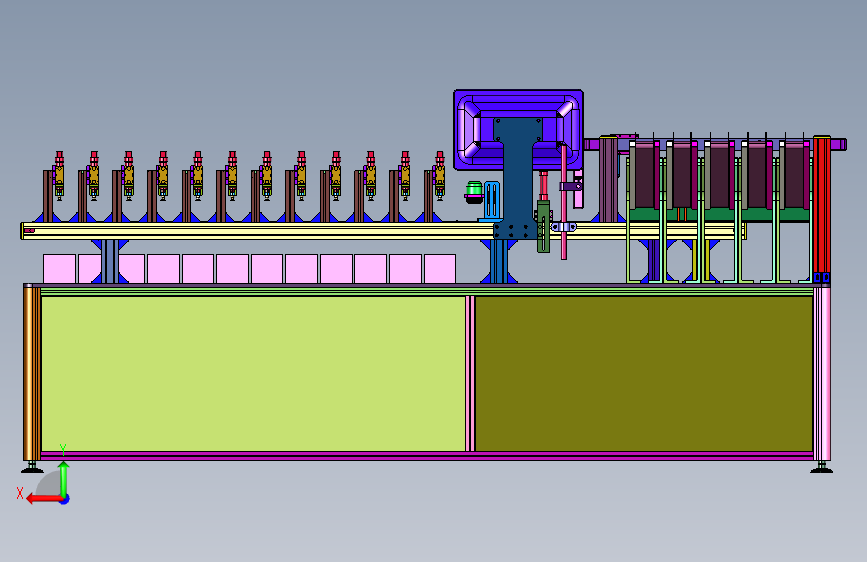
Task: Select the orange vertical leg profile
Action: point(32,373)
